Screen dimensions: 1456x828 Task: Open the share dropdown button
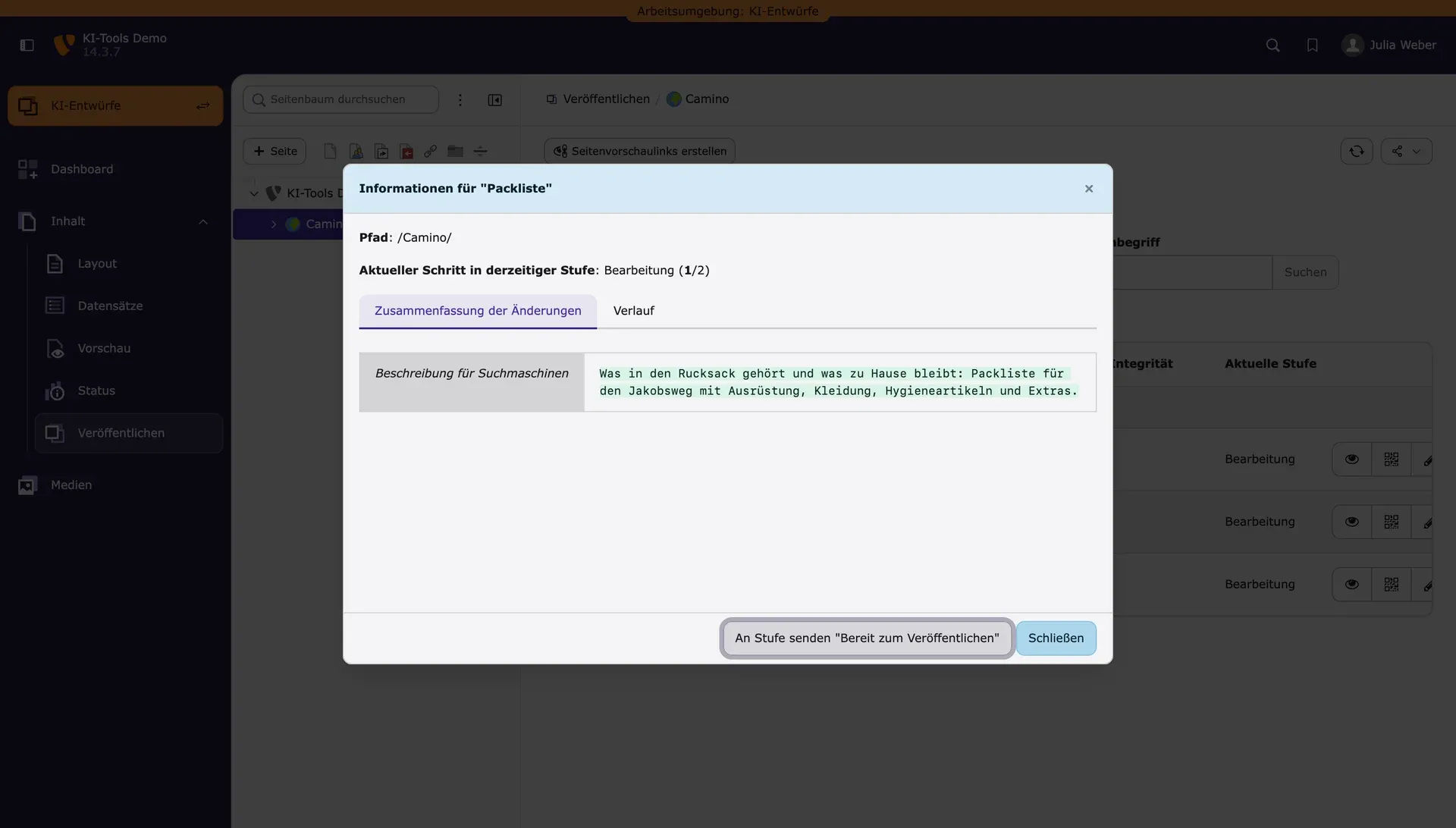(x=1407, y=151)
